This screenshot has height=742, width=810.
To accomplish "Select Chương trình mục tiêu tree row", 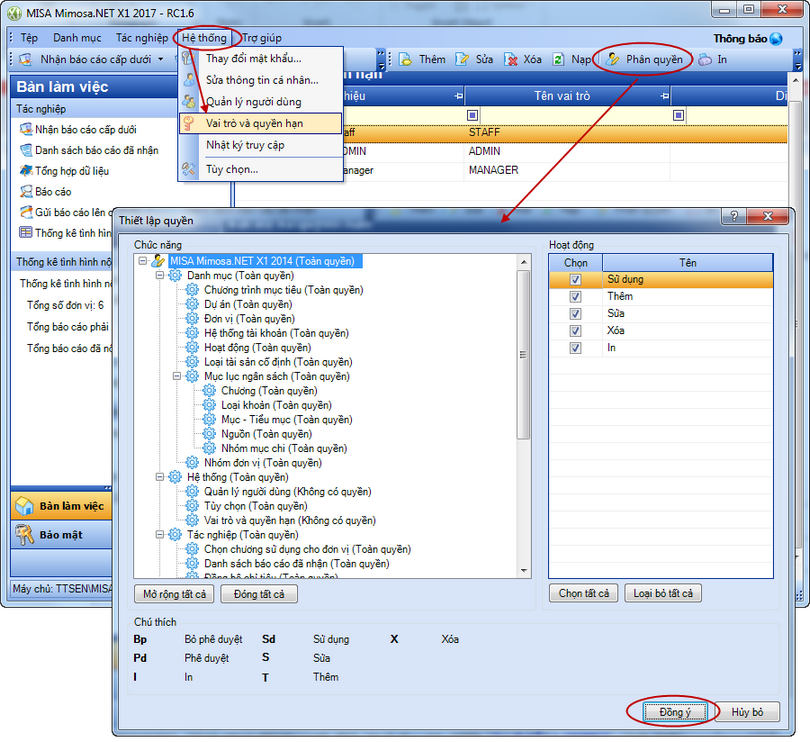I will [x=283, y=290].
